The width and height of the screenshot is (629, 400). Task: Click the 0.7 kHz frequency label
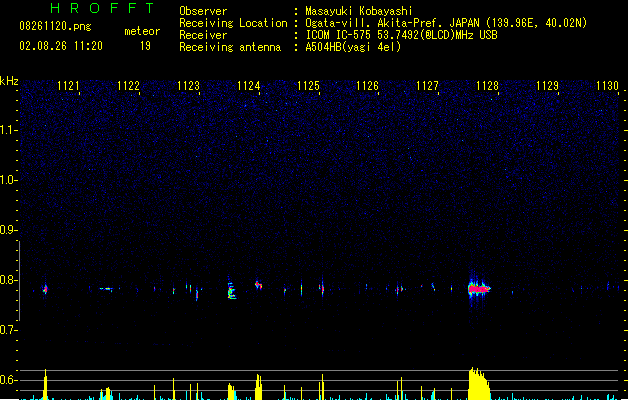[x=8, y=330]
